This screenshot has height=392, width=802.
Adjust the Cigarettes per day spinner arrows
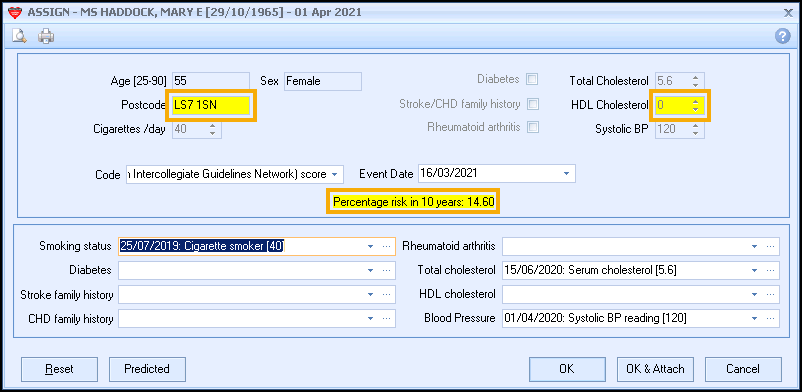coord(212,129)
